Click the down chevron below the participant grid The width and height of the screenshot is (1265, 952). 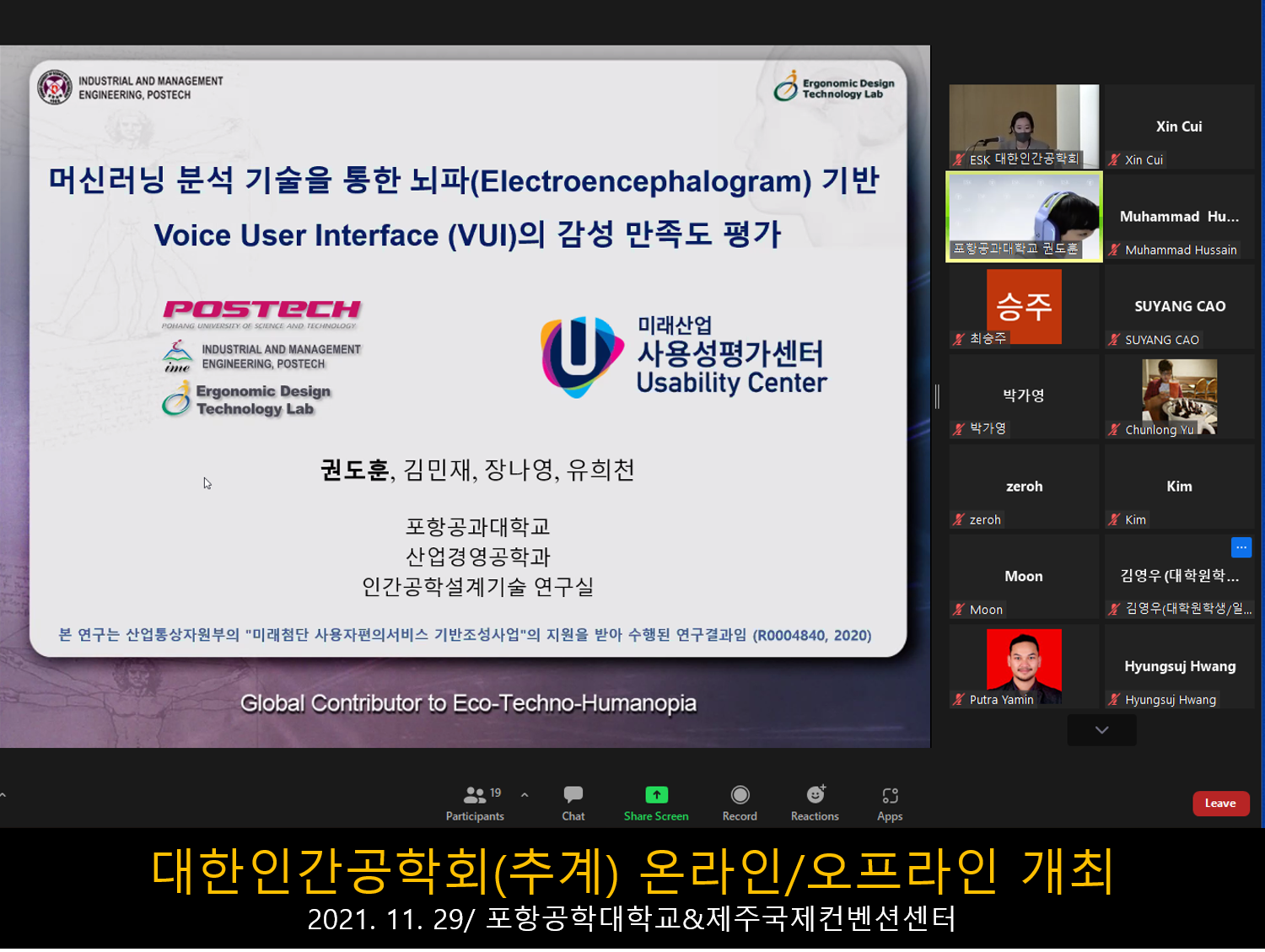[x=1101, y=730]
